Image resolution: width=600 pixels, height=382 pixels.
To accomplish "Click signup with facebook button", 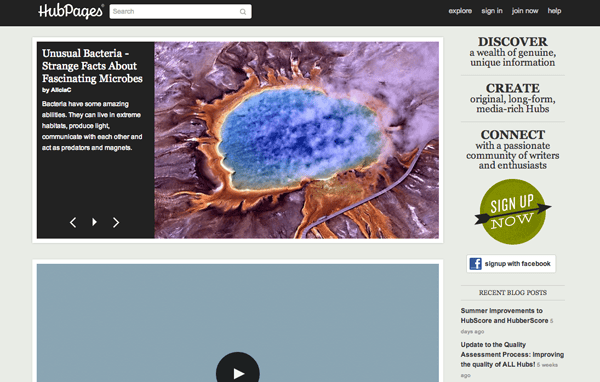I will pos(511,264).
